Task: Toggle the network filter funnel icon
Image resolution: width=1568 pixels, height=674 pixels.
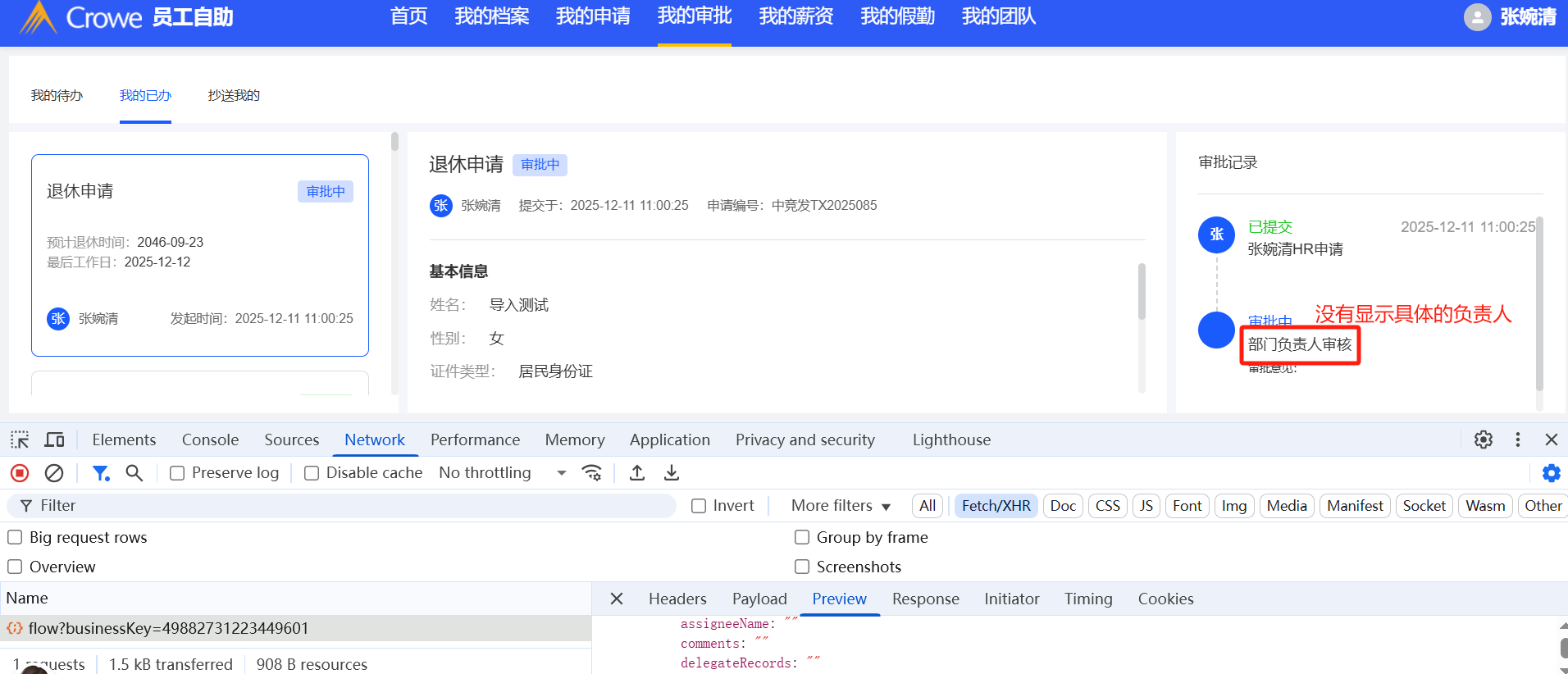Action: [101, 473]
